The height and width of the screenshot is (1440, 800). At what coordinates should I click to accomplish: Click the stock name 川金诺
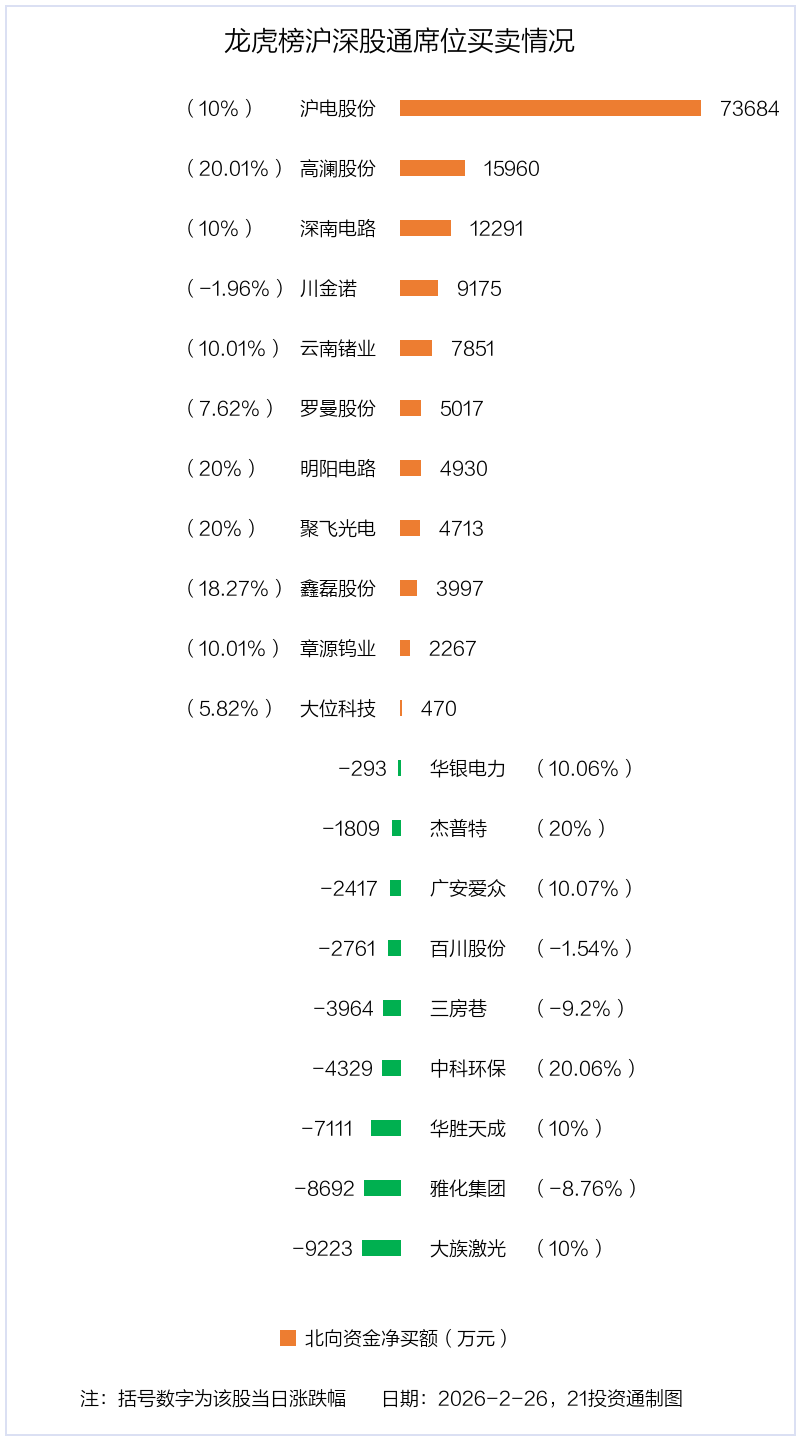pyautogui.click(x=328, y=288)
